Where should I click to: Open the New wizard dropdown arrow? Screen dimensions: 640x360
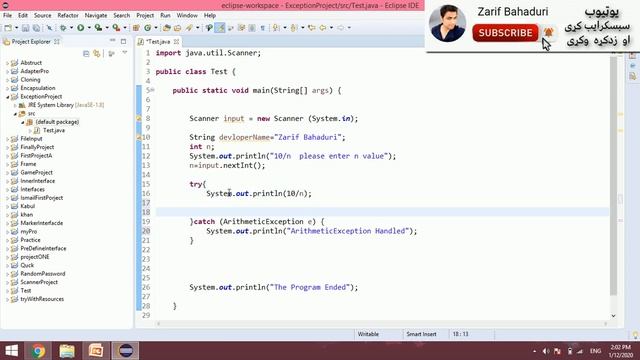16,28
